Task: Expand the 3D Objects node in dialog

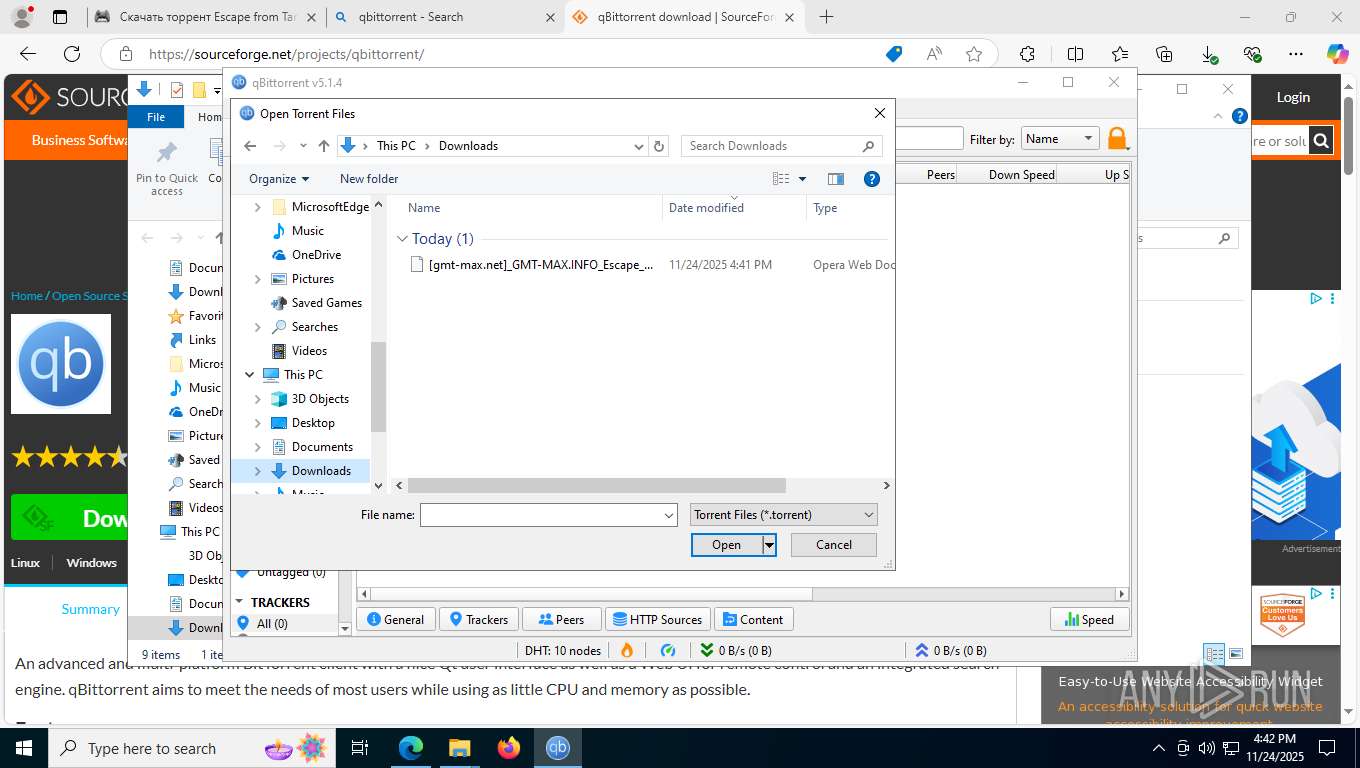Action: tap(257, 399)
